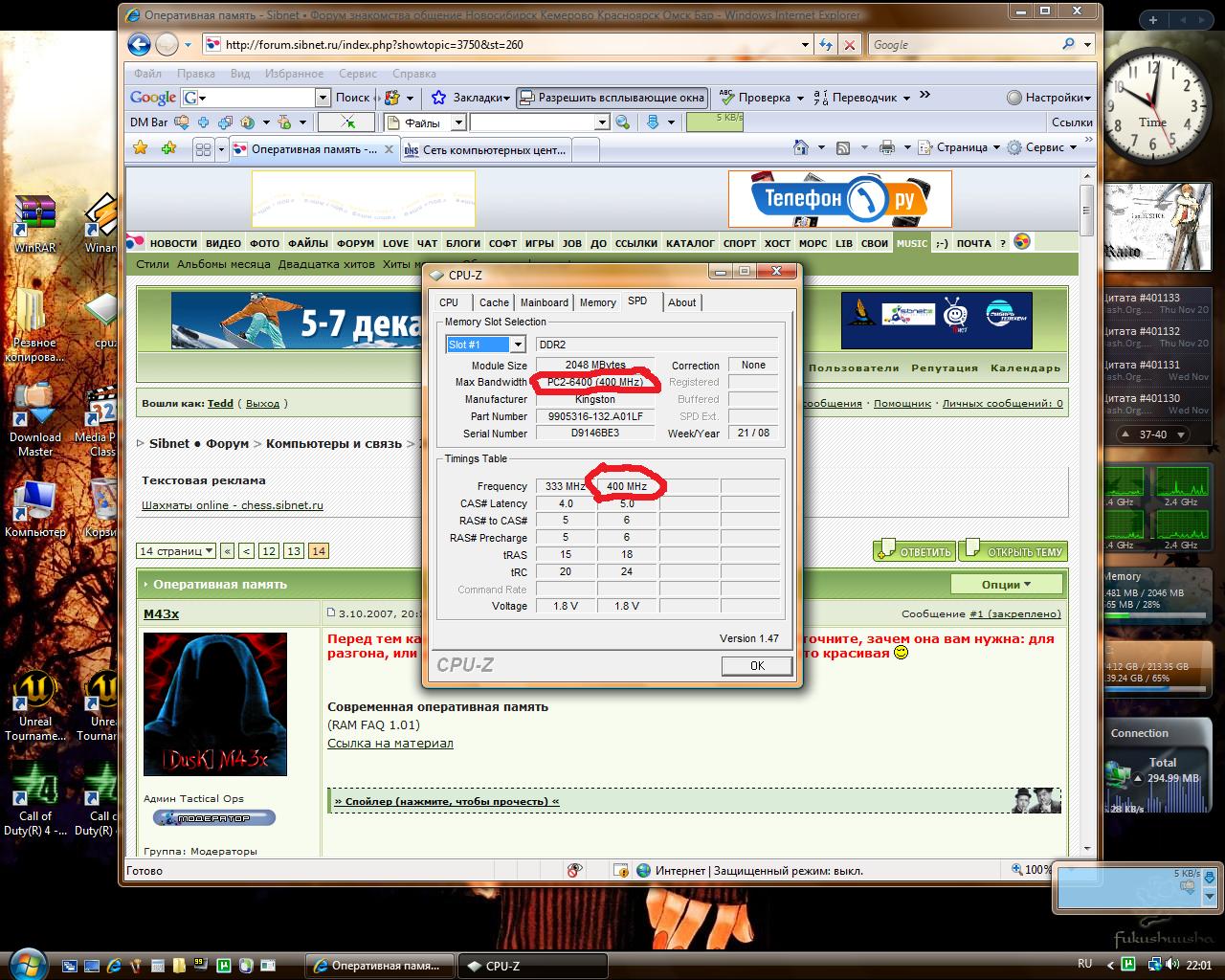1225x980 pixels.
Task: Open the About tab in CPU-Z
Action: tap(682, 302)
